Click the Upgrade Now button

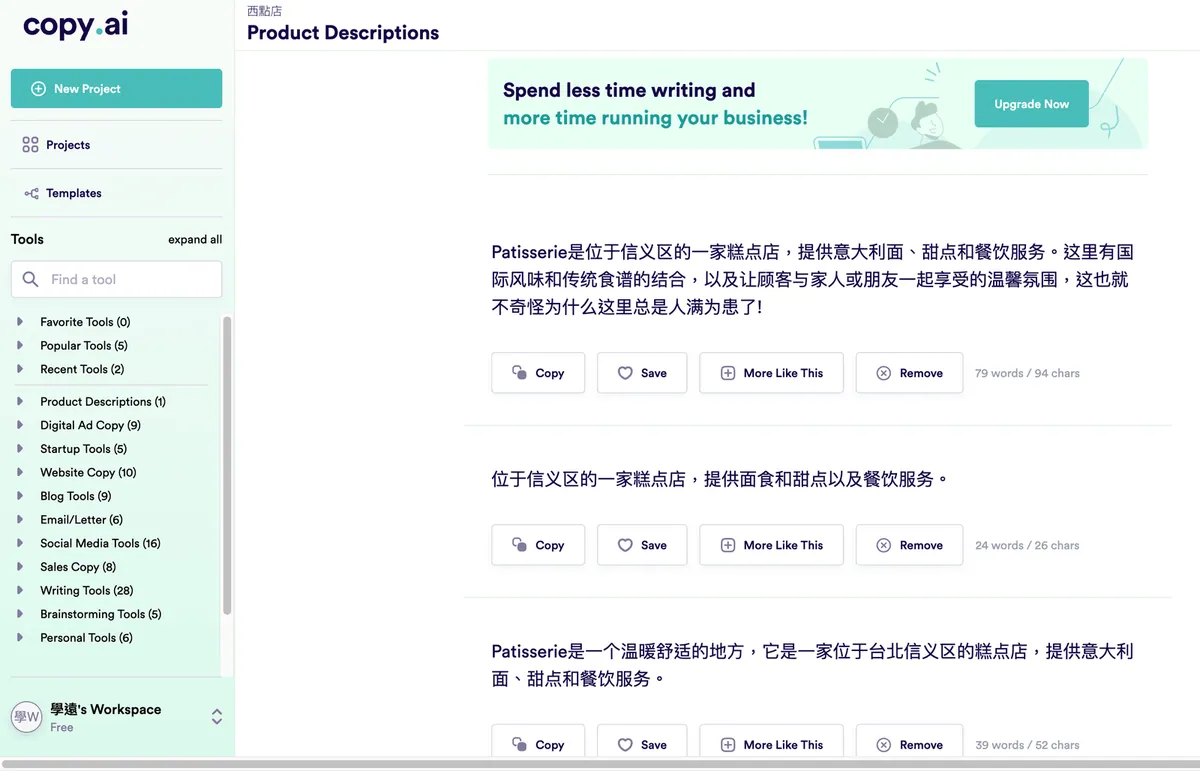click(x=1031, y=104)
